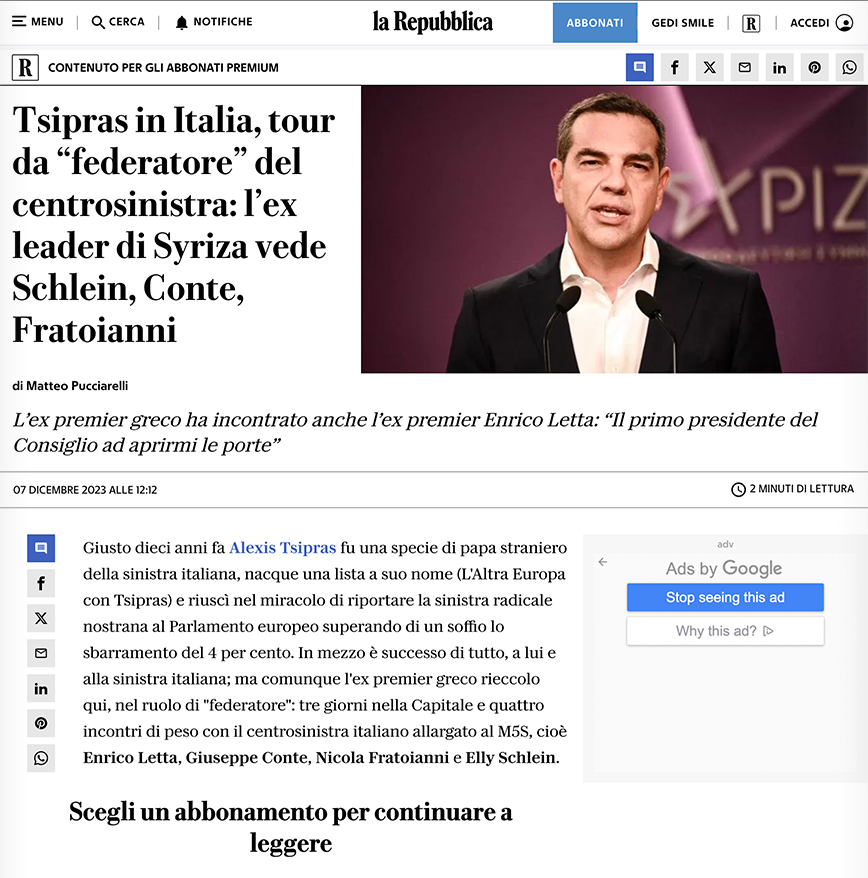Viewport: 868px width, 878px height.
Task: Share on Pinterest from top bar
Action: click(x=814, y=67)
